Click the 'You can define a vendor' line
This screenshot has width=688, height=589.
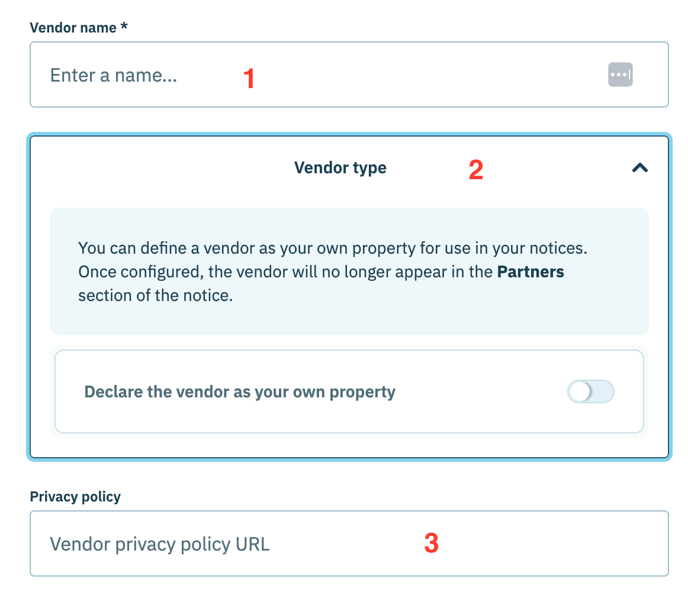[333, 248]
